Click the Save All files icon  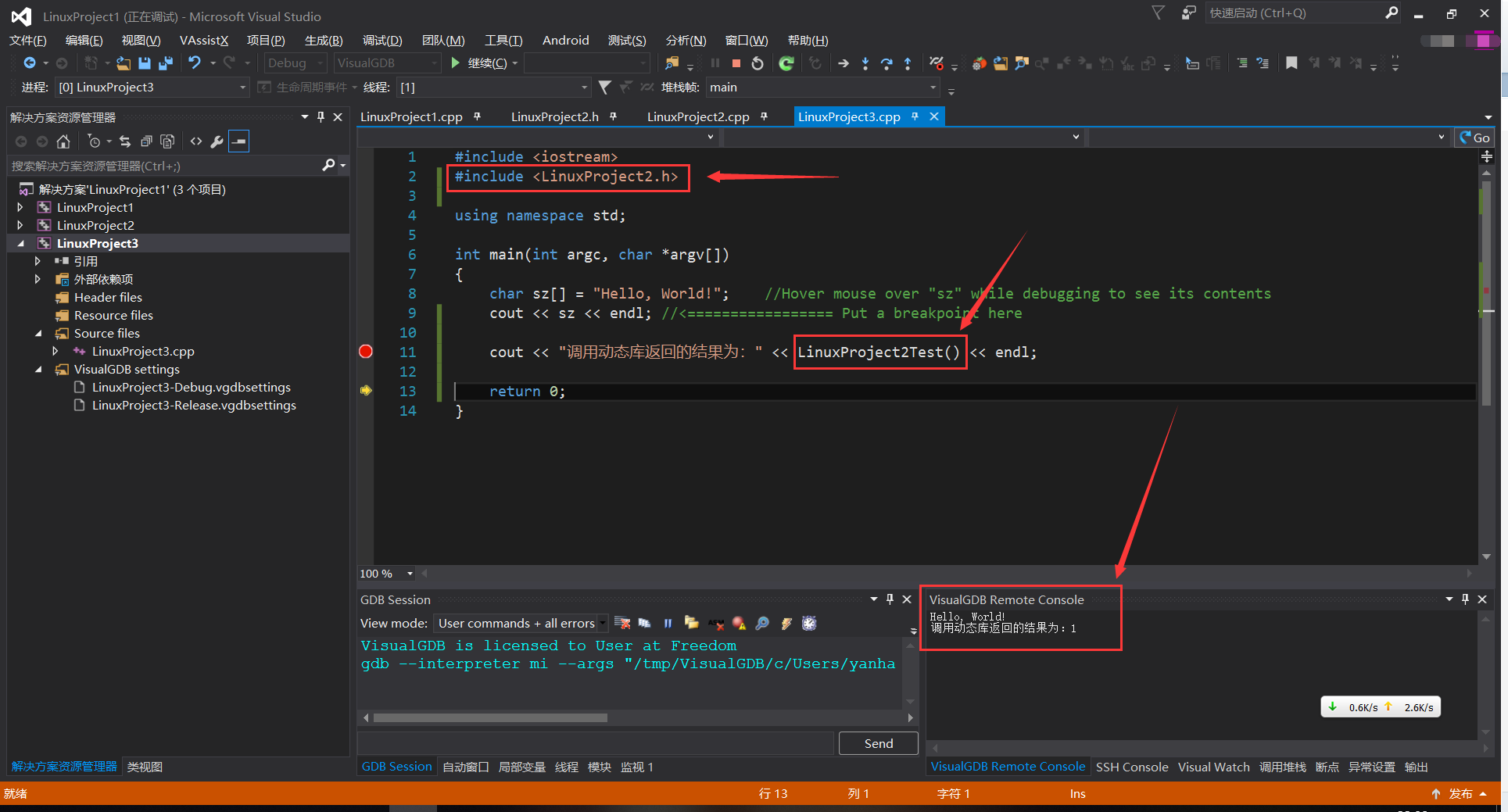(x=165, y=63)
